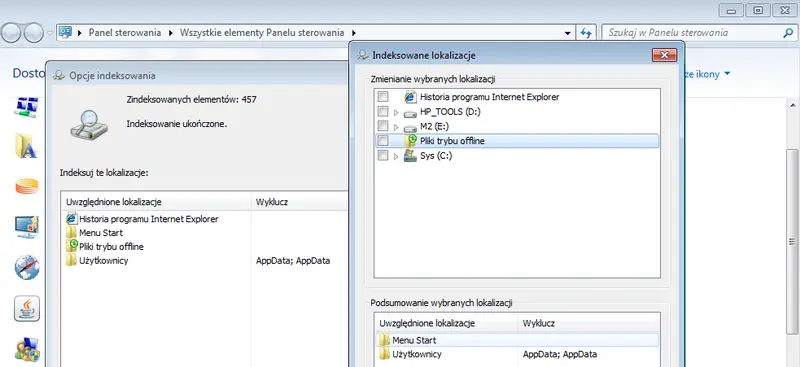Click the Panel sterowania breadcrumb
This screenshot has width=800, height=367.
[x=124, y=33]
